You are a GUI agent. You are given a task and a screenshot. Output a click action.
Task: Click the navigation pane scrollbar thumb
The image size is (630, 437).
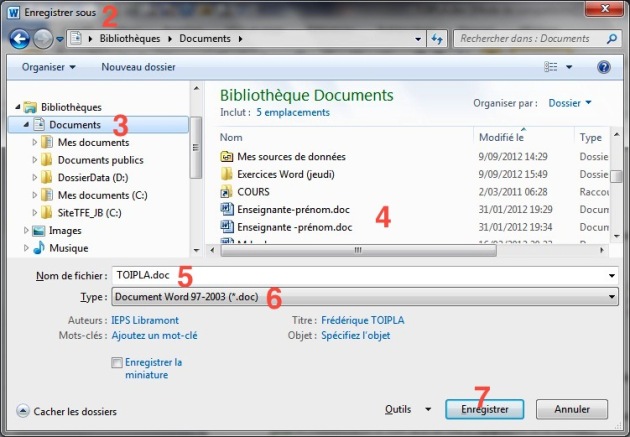(x=196, y=147)
